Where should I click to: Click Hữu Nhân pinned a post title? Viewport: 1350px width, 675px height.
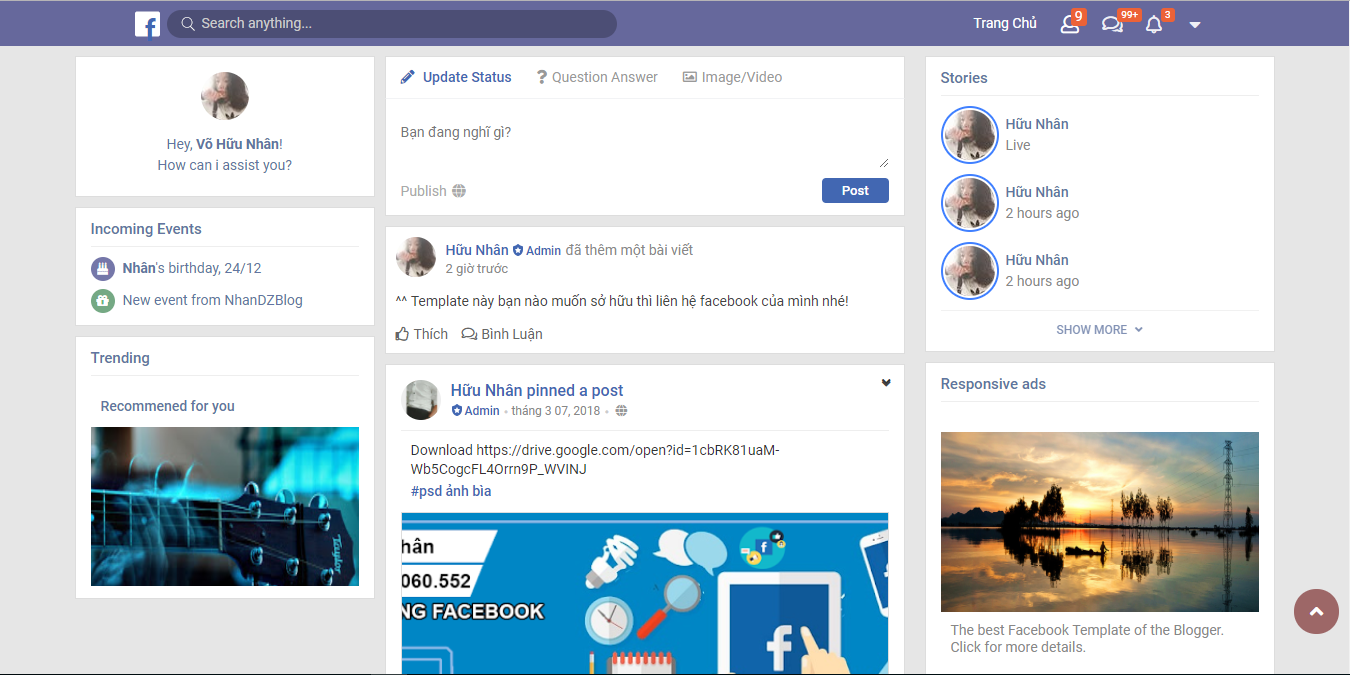point(537,390)
